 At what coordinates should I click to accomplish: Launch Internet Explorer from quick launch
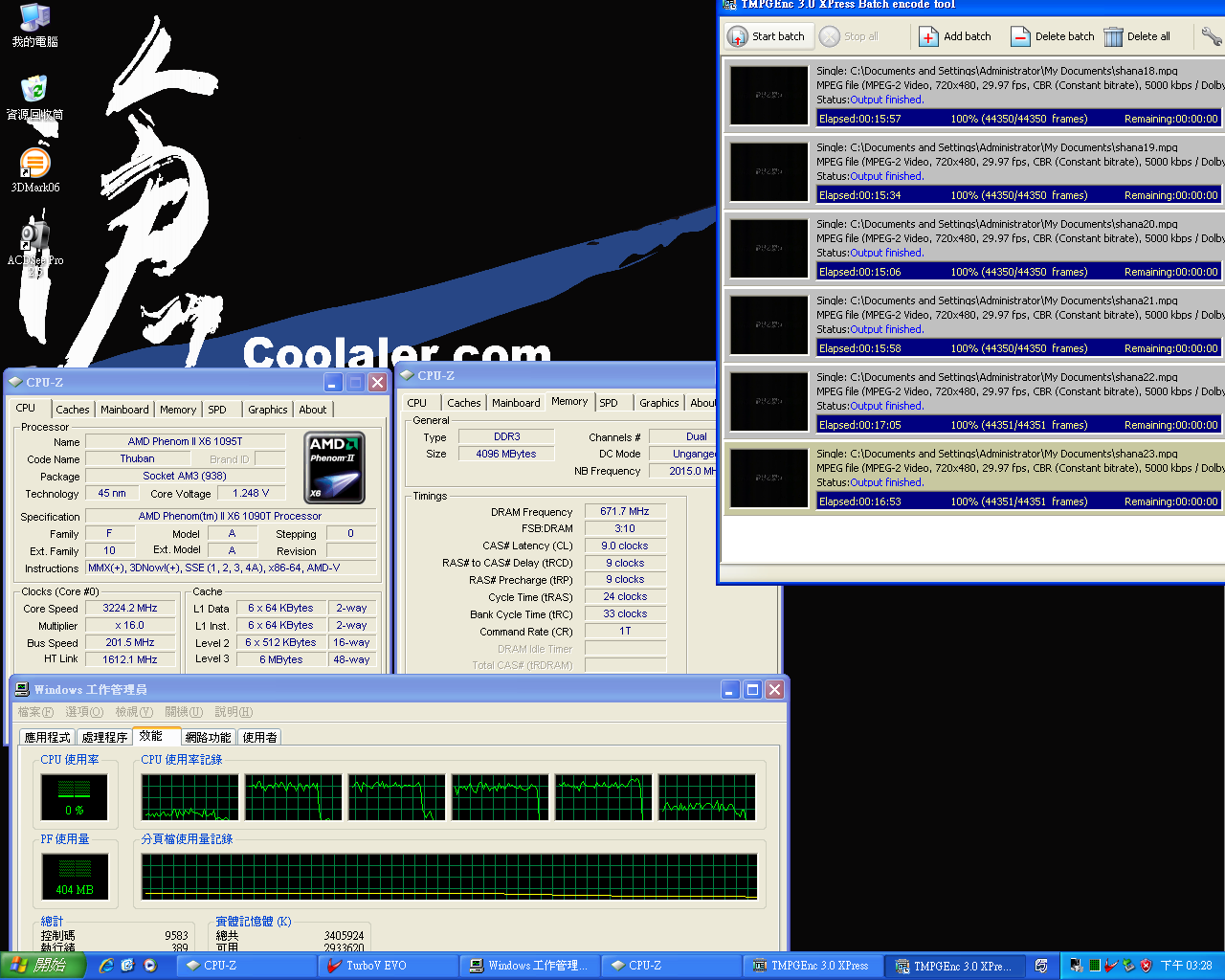coord(106,966)
